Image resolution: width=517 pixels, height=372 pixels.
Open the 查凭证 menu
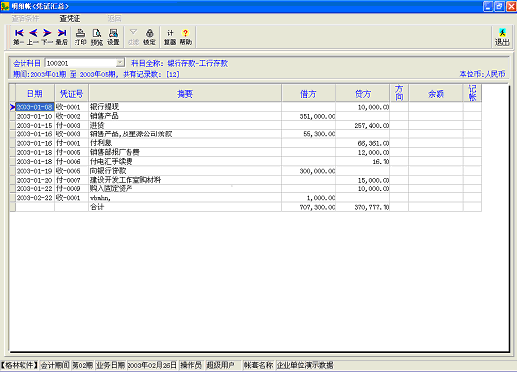pos(70,19)
